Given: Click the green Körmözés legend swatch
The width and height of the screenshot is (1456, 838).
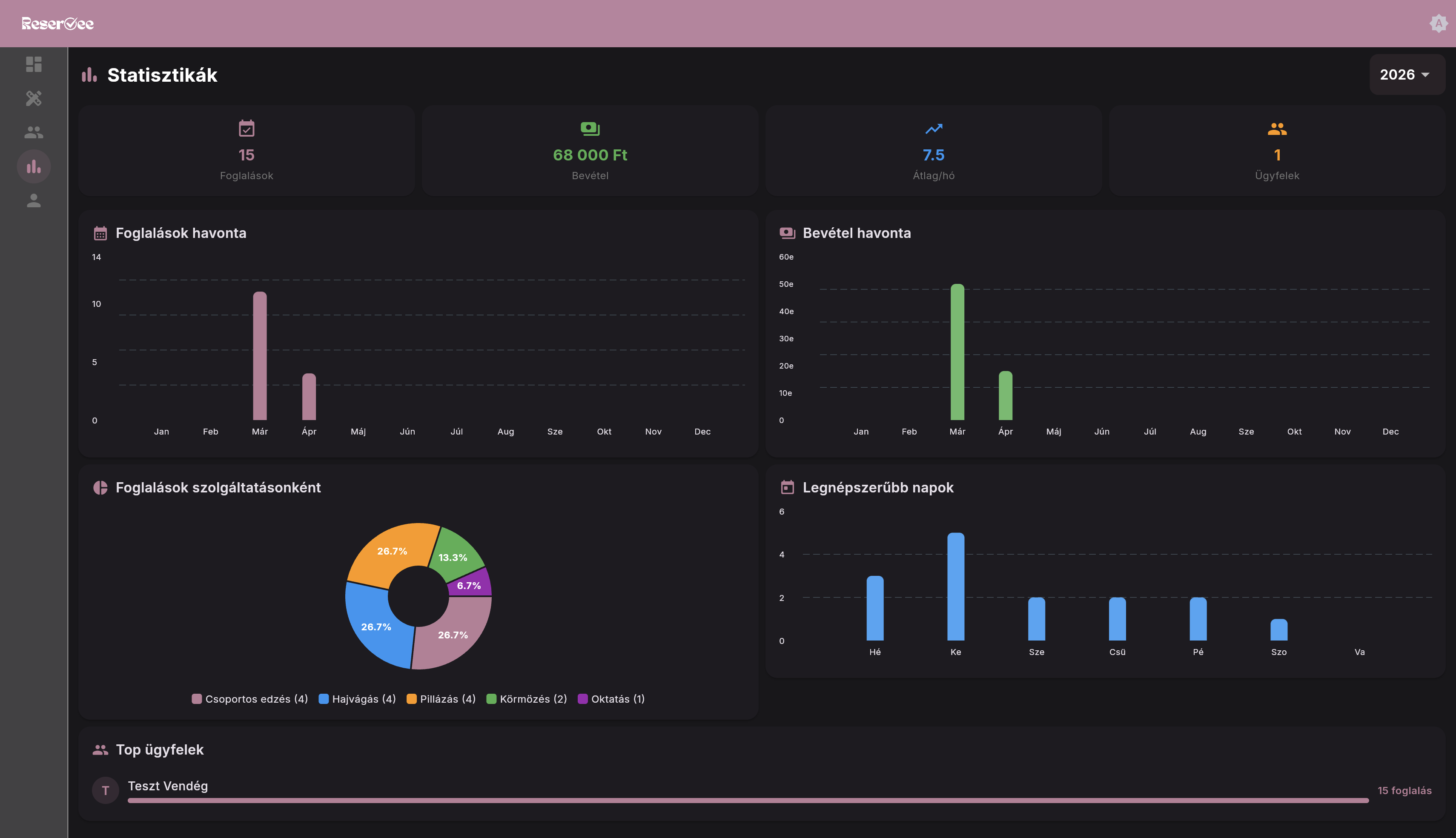Looking at the screenshot, I should (x=491, y=699).
